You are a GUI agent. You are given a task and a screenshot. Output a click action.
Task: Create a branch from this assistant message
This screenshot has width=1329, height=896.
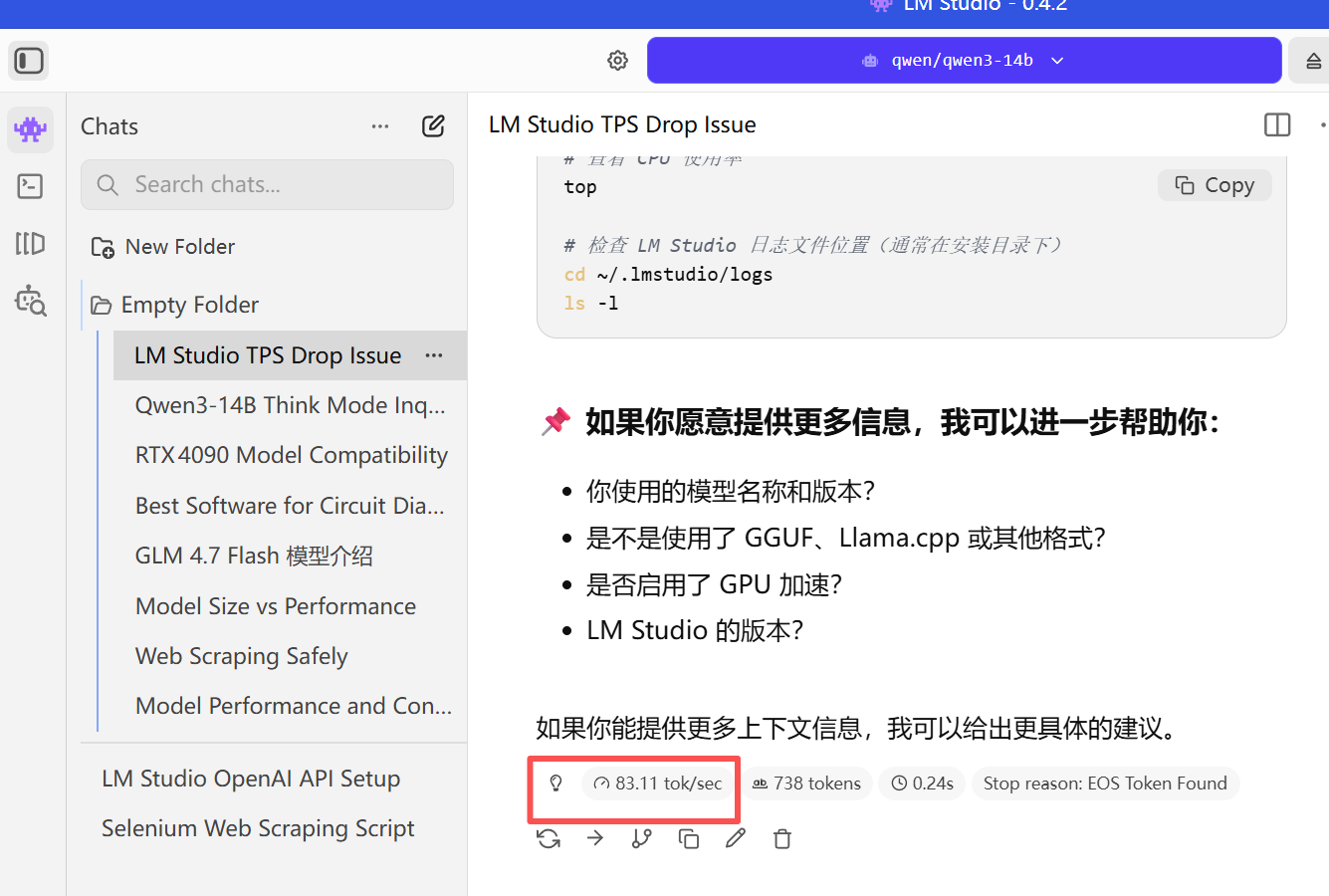coord(642,838)
